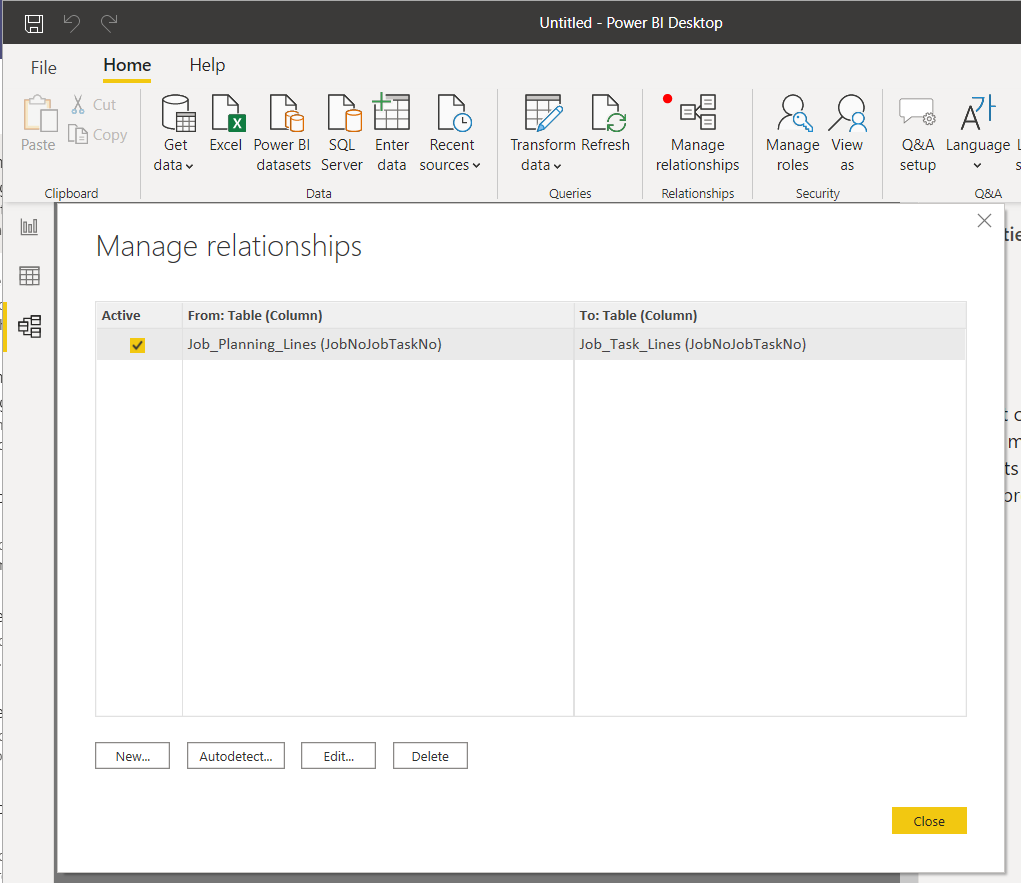Open the Excel data source icon
This screenshot has height=883, width=1021.
(x=226, y=115)
